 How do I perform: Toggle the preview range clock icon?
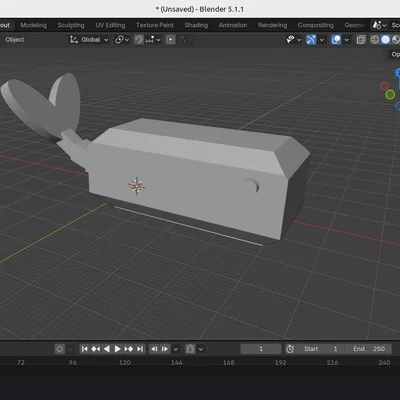click(290, 349)
